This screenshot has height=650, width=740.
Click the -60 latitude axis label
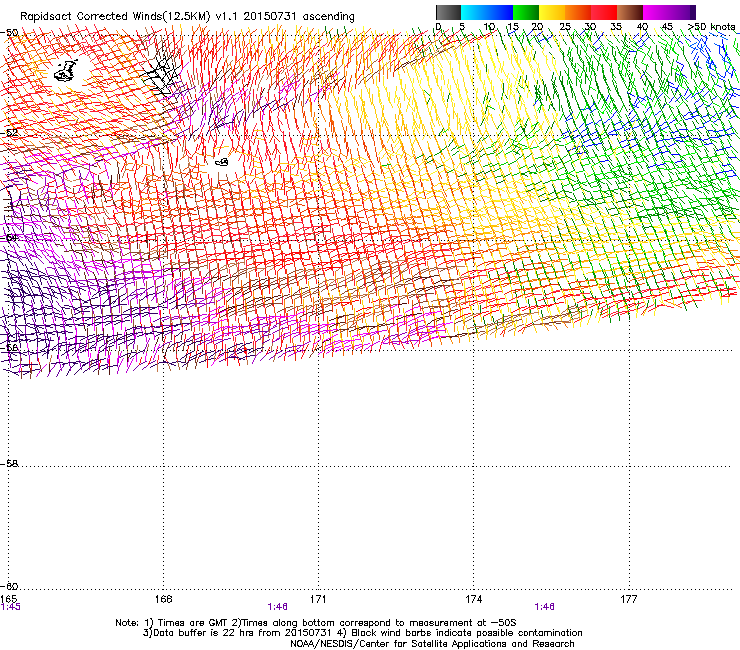pos(9,586)
